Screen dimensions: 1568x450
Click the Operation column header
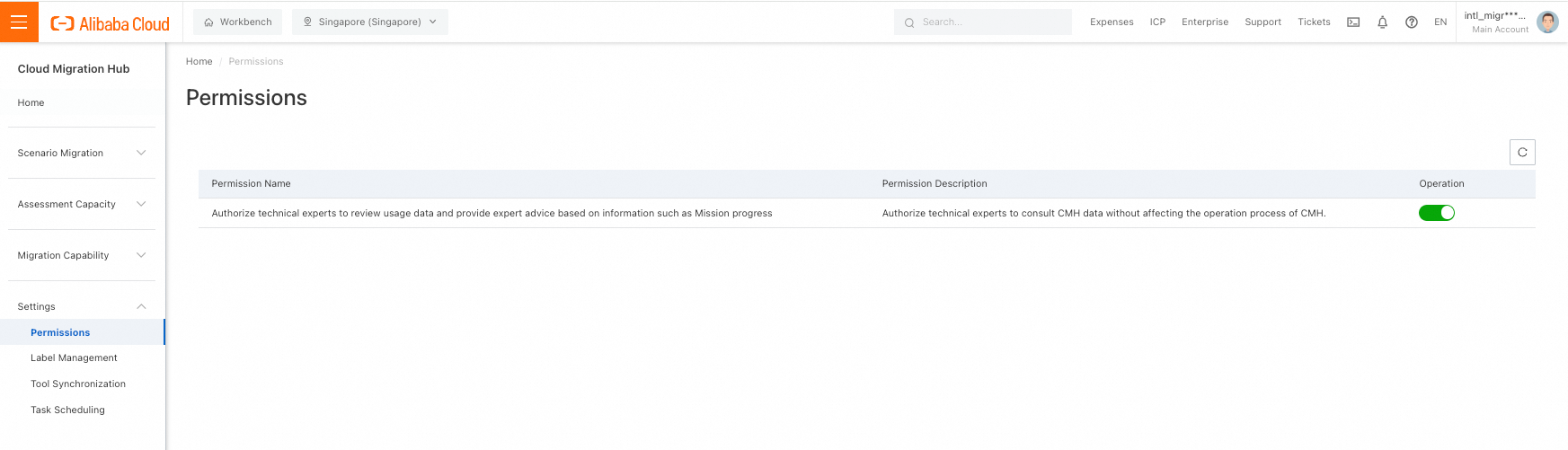point(1441,183)
